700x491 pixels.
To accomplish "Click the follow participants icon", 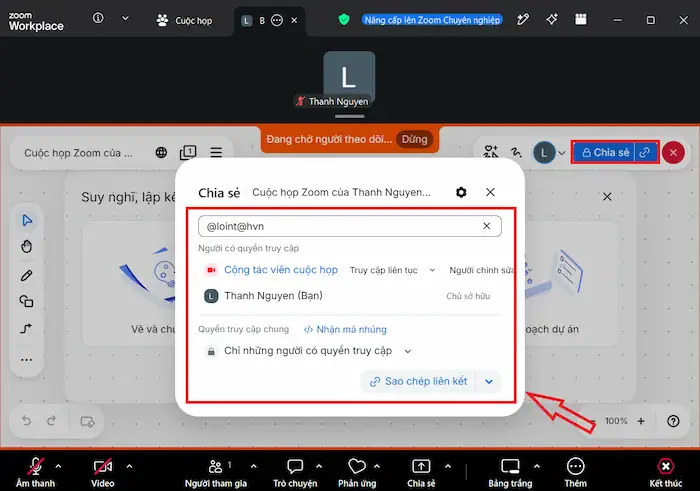I will point(491,152).
